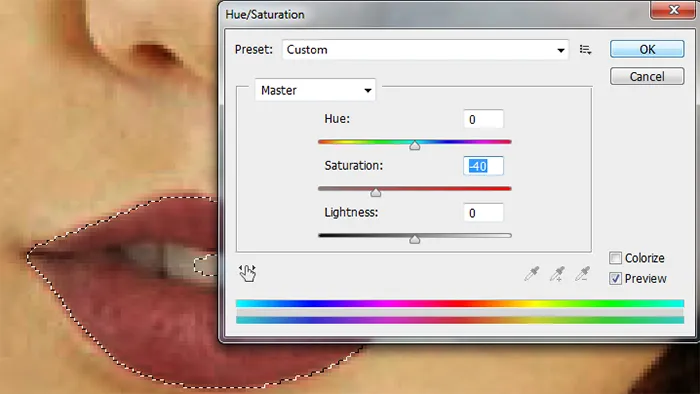Select the Eyedropper tool
The image size is (700, 394).
[x=532, y=274]
